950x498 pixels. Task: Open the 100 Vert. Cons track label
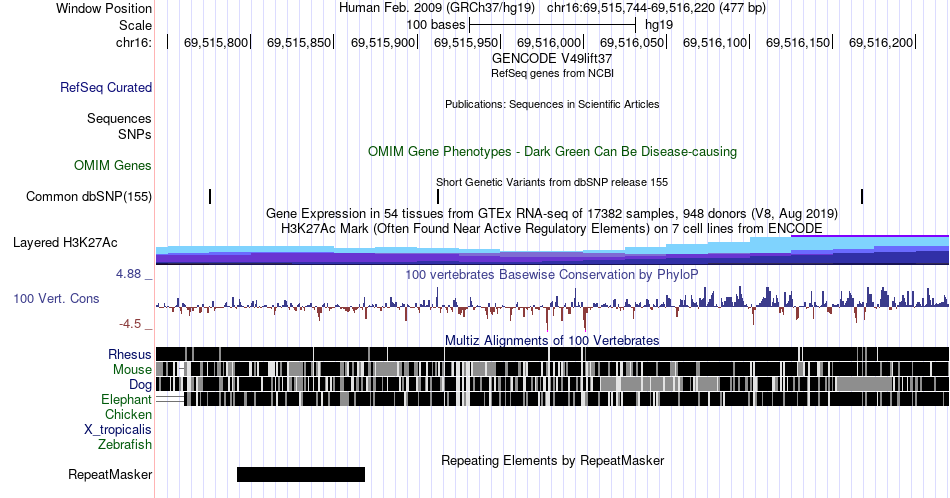coord(56,298)
